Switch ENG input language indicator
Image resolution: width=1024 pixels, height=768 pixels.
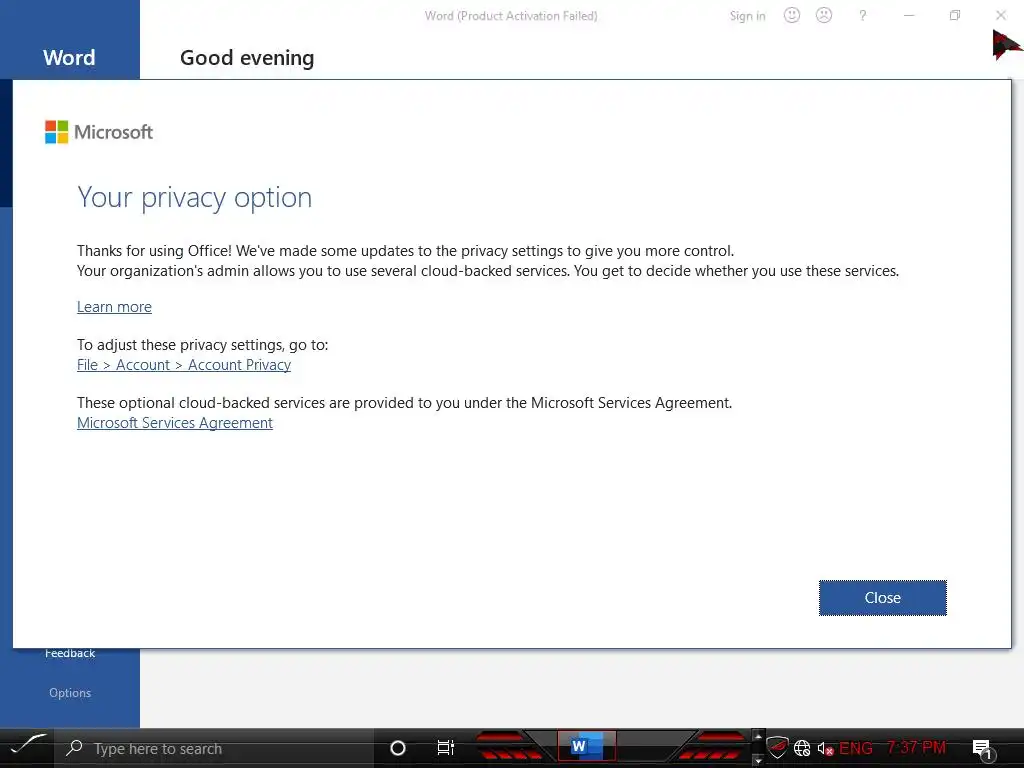tap(856, 748)
